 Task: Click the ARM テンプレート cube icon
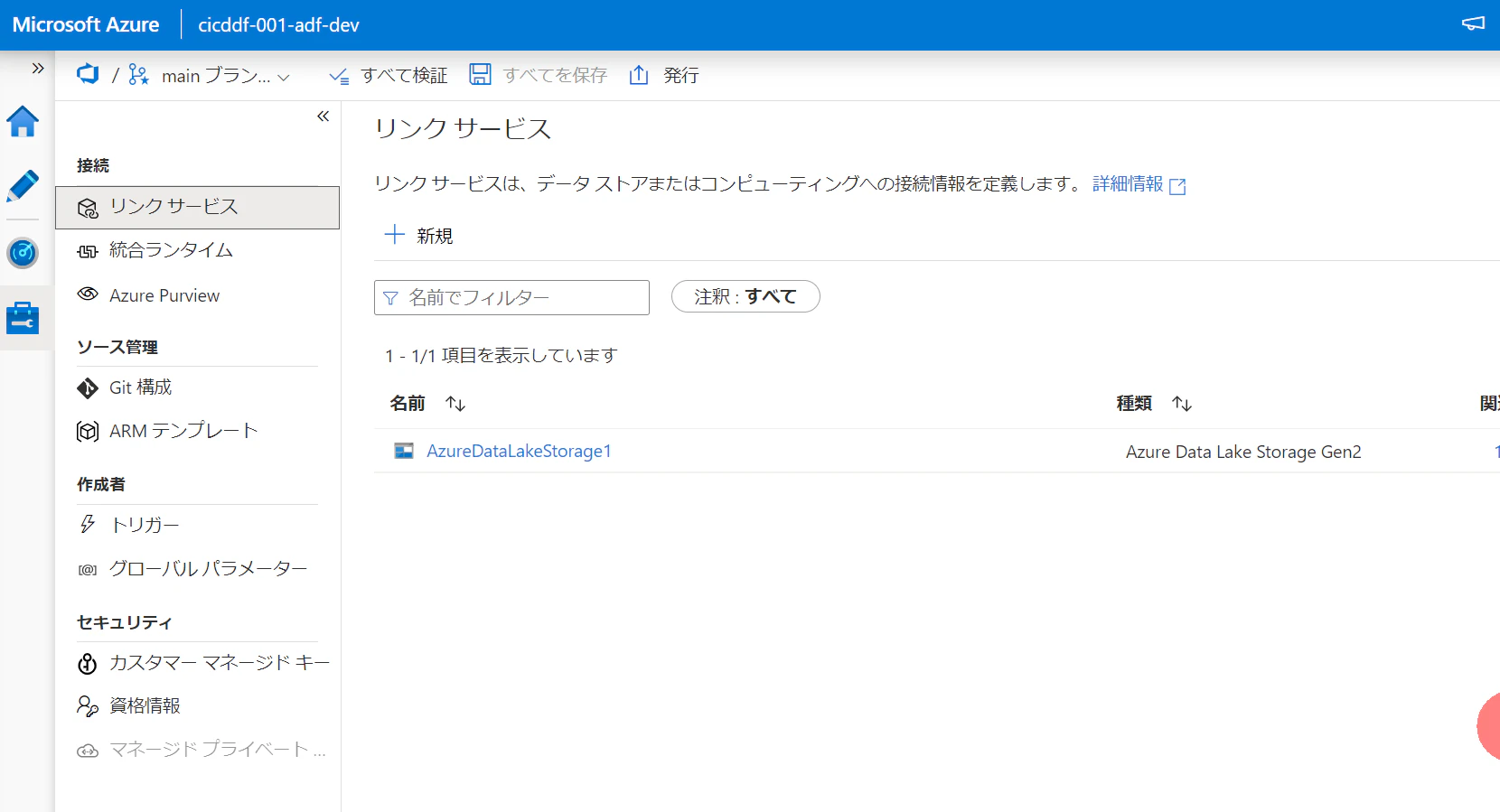click(88, 432)
